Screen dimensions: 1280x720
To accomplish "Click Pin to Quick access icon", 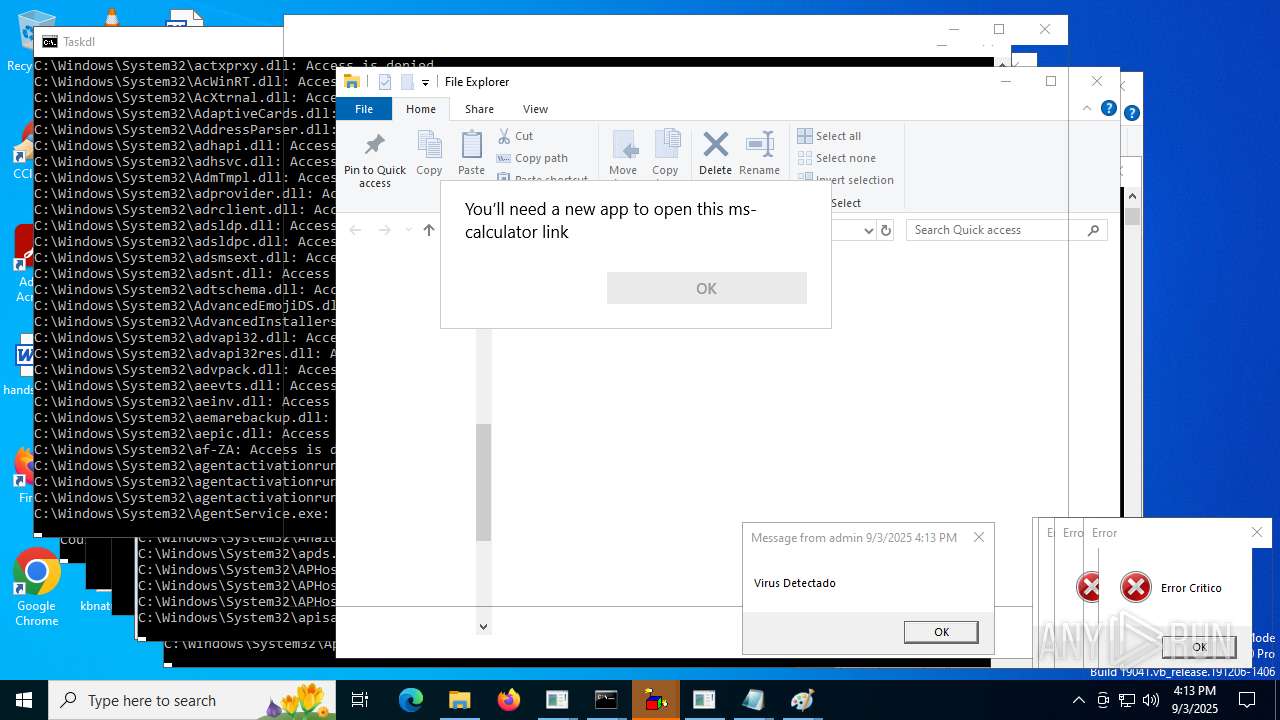I will click(x=375, y=145).
